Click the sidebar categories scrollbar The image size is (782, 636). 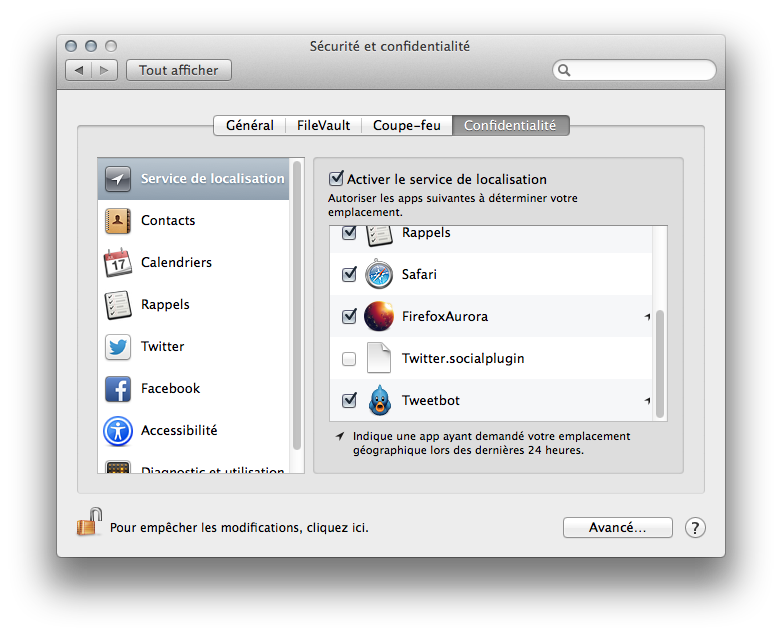point(297,305)
